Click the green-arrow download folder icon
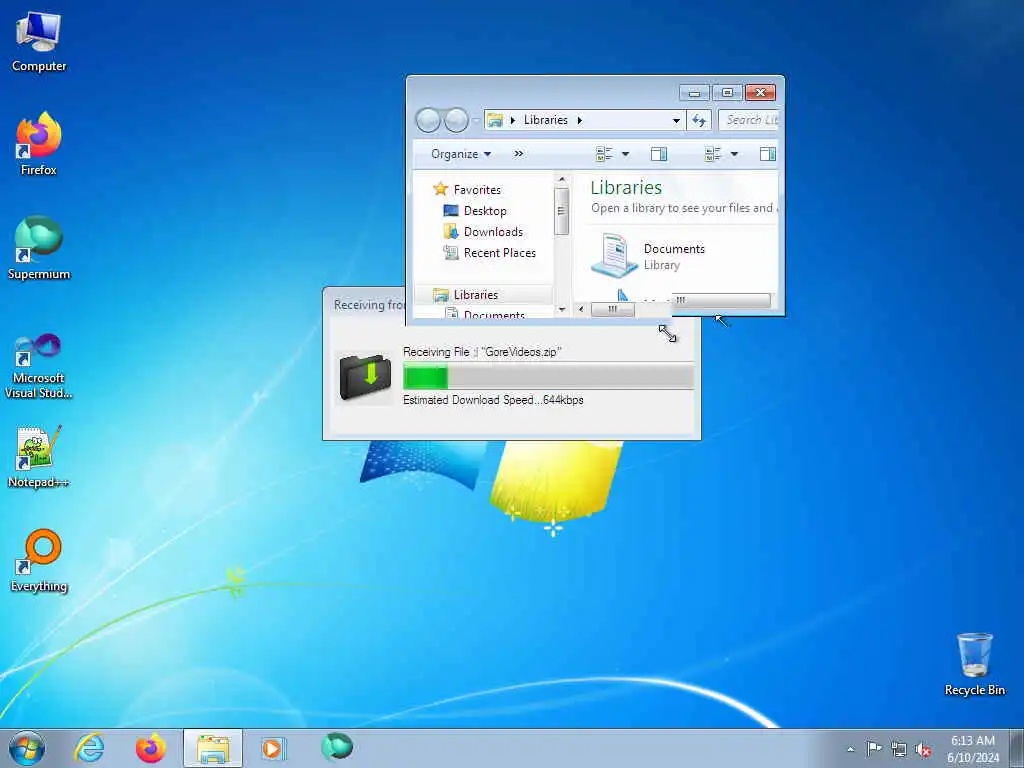 [366, 377]
